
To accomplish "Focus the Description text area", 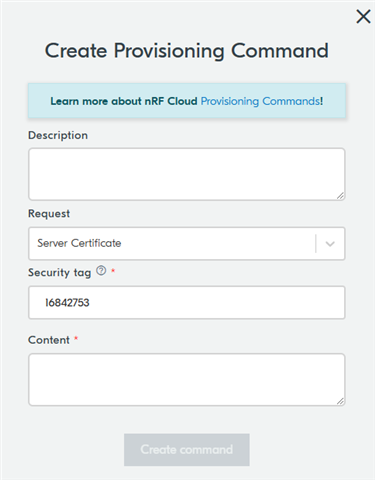I will [x=187, y=174].
